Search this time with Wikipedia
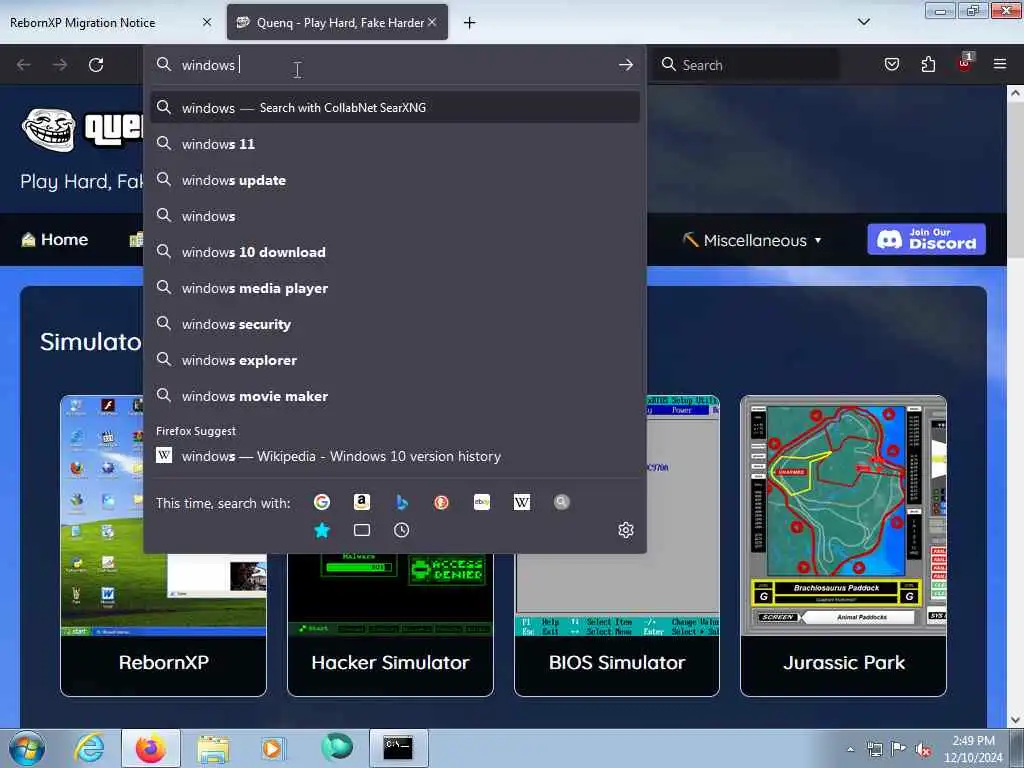This screenshot has height=768, width=1024. pos(522,502)
